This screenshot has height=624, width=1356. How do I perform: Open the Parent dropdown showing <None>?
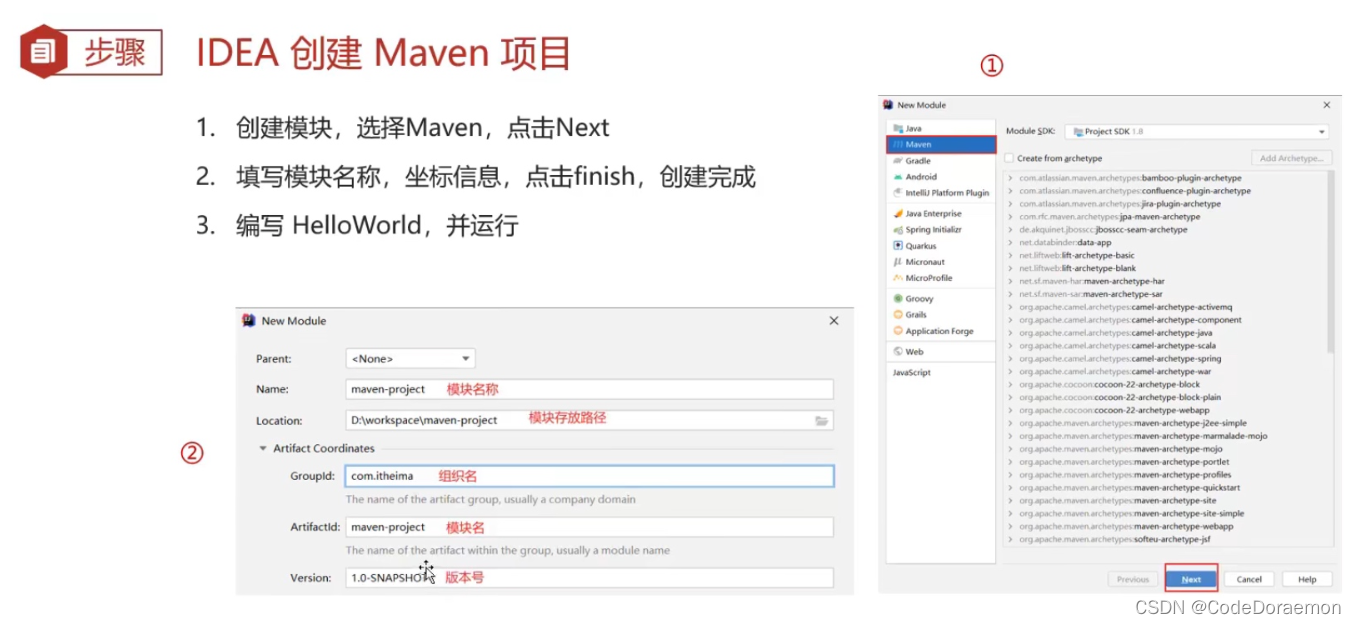[x=410, y=359]
